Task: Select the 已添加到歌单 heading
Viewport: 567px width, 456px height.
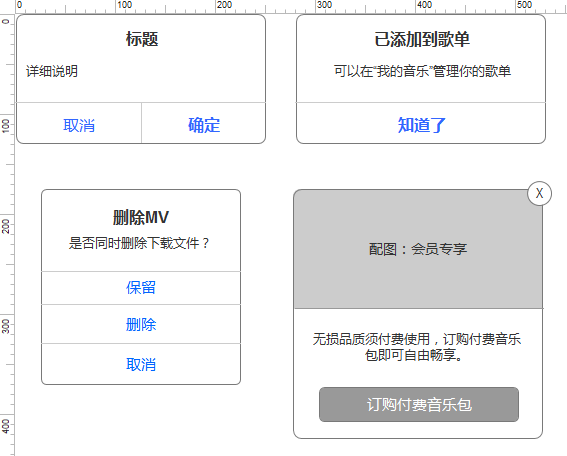Action: click(x=422, y=39)
